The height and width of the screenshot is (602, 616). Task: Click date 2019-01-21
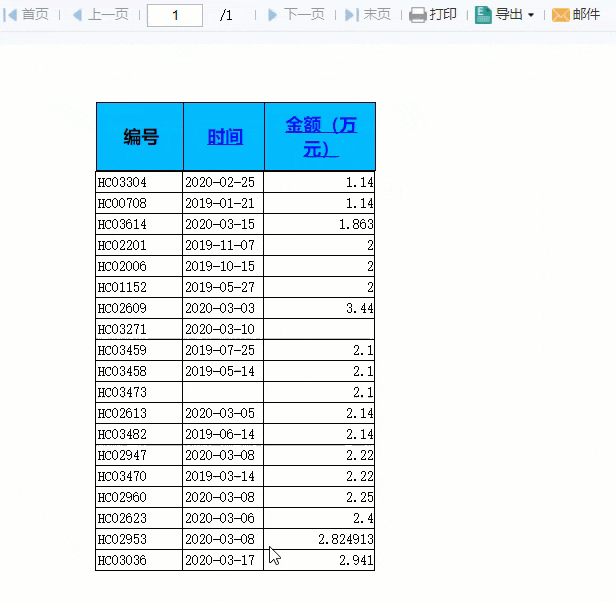point(220,203)
